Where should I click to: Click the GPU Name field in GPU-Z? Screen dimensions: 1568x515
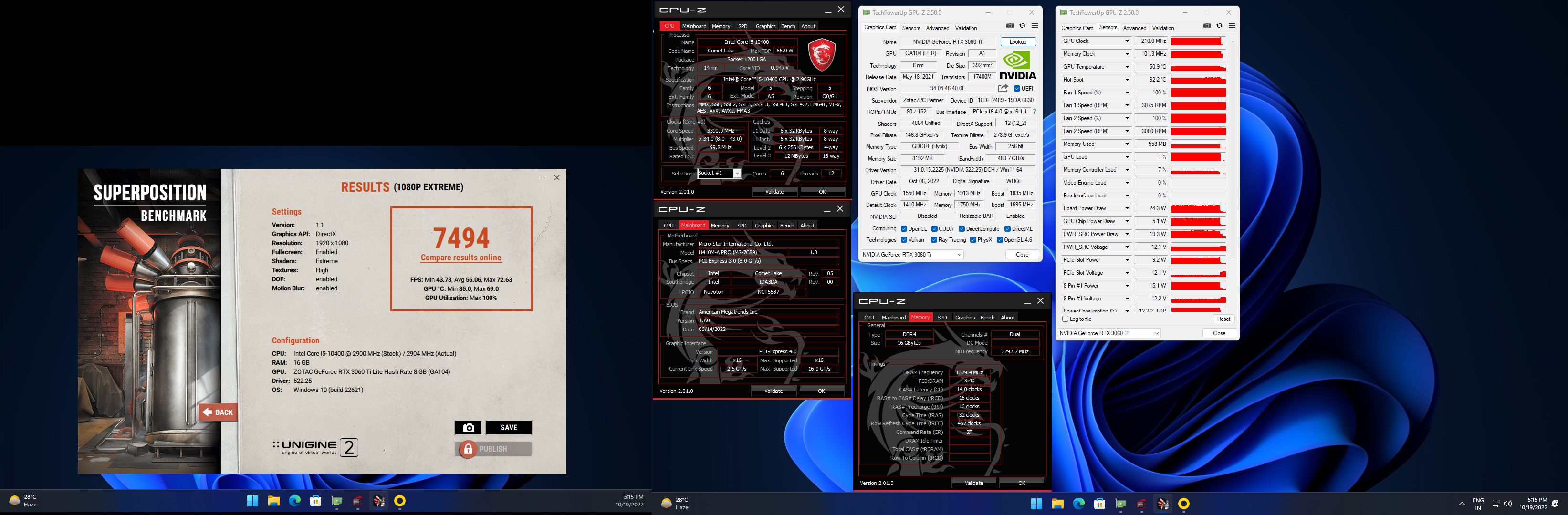pos(947,42)
